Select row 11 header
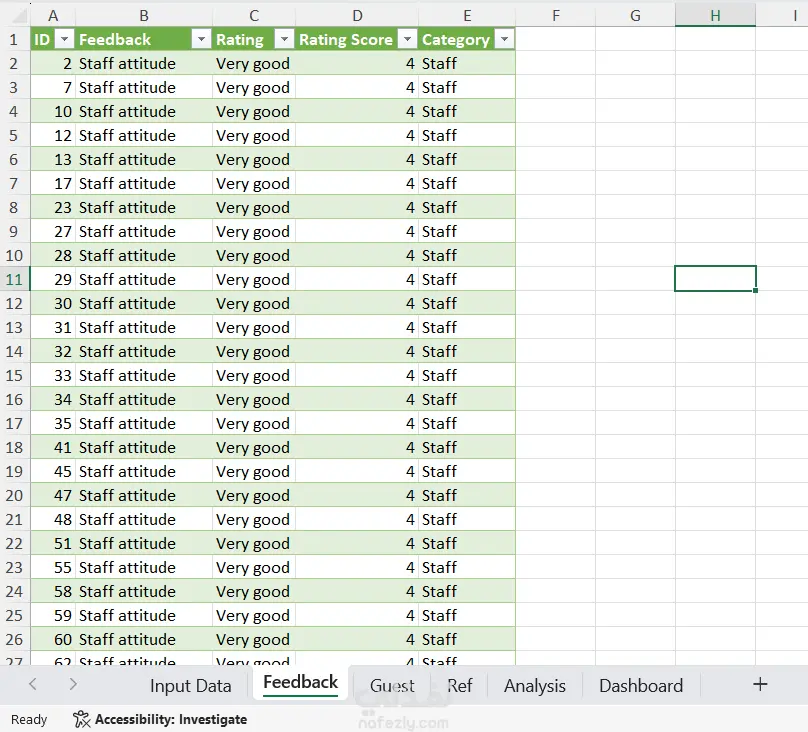The image size is (808, 732). (14, 279)
